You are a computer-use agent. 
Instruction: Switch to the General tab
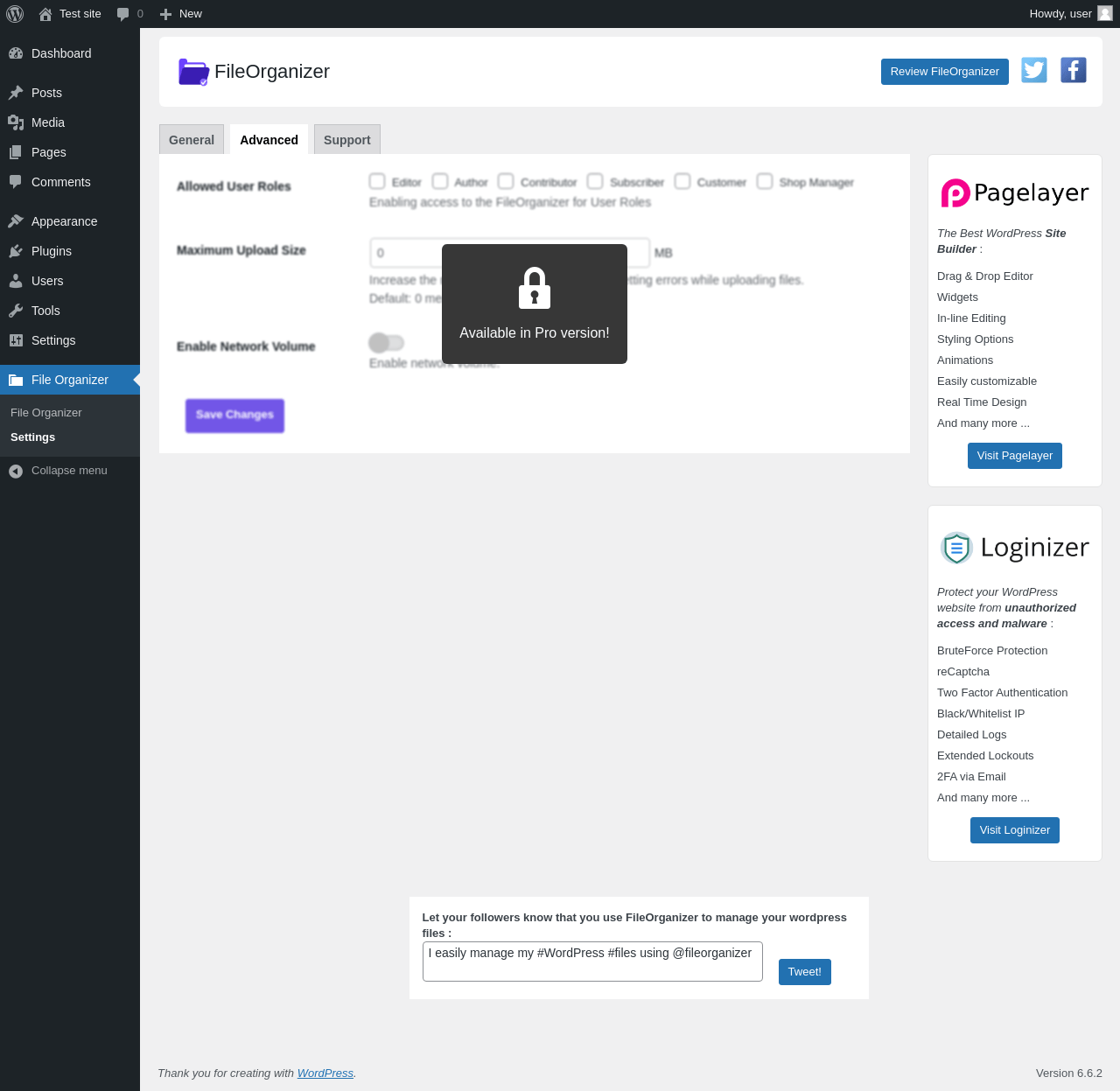pos(192,140)
